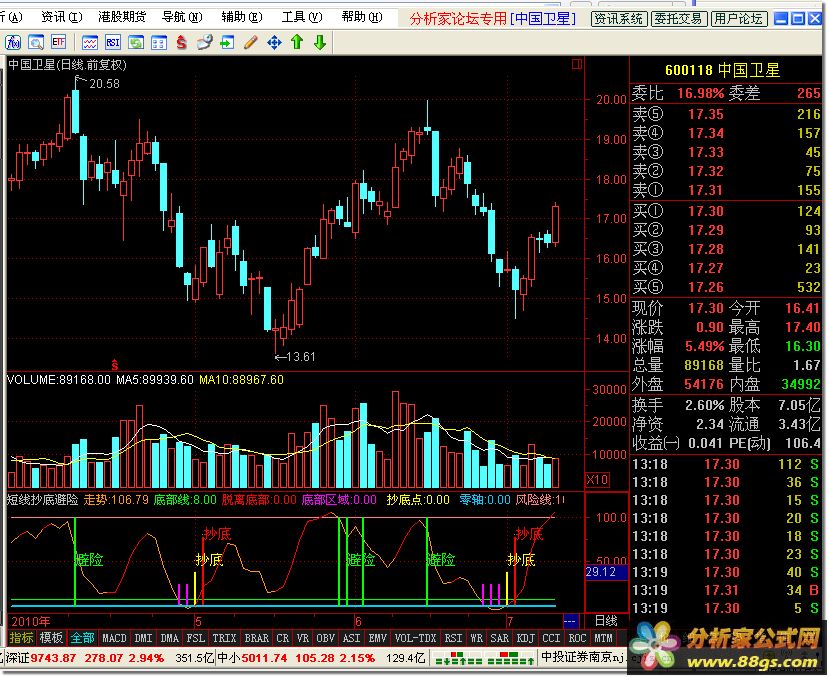829x677 pixels.
Task: Click the 20.58 high price label
Action: 104,84
